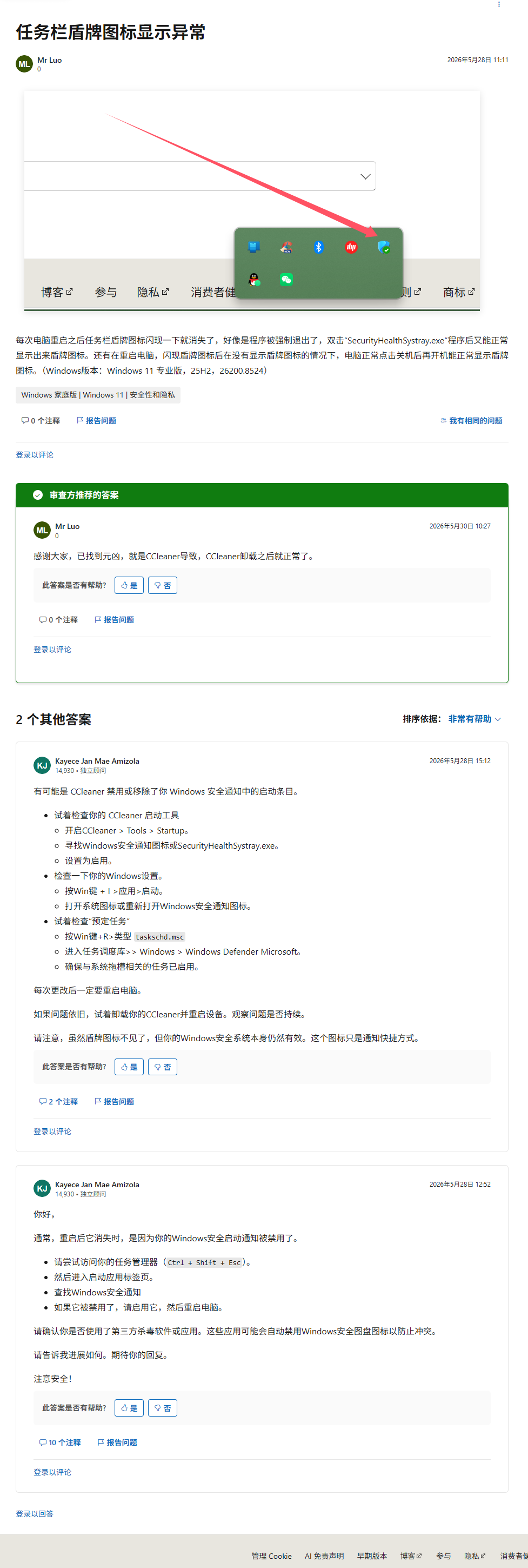Open Mr Luo's profile from the question header
Viewport: 528px width, 1568px height.
49,60
